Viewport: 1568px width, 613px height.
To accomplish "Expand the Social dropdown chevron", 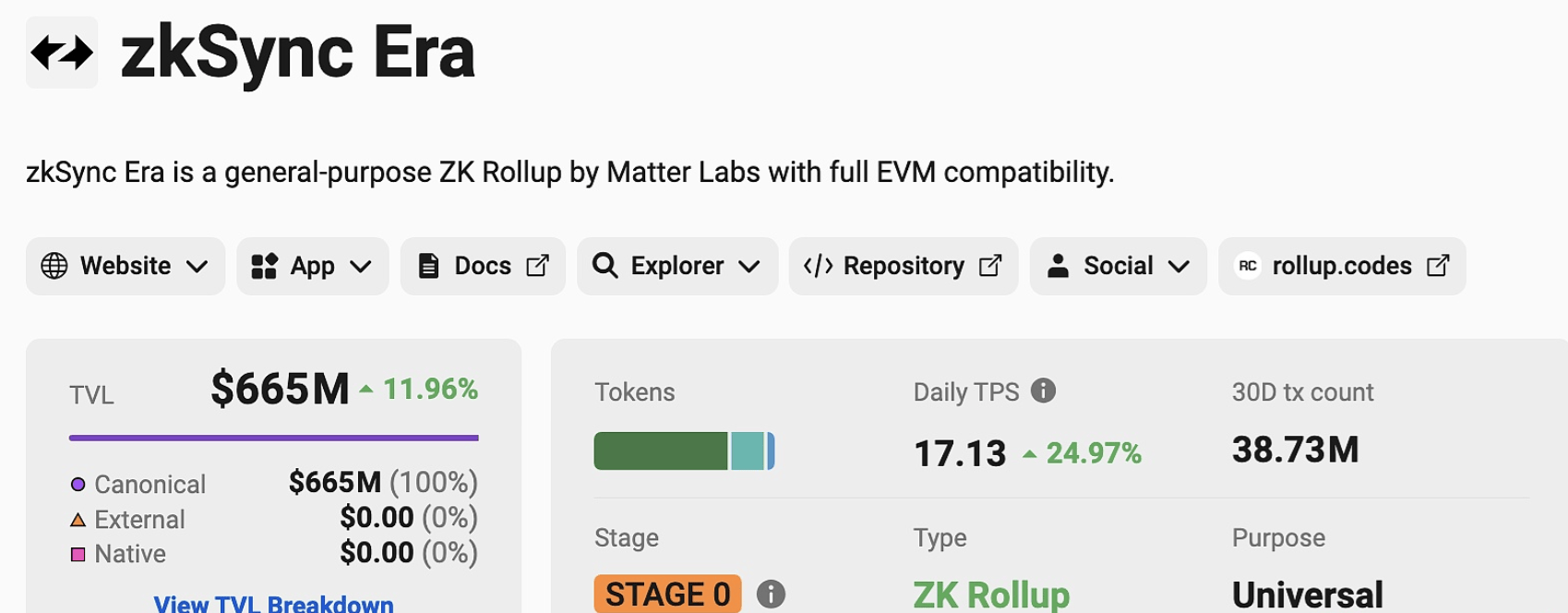I will 1179,267.
